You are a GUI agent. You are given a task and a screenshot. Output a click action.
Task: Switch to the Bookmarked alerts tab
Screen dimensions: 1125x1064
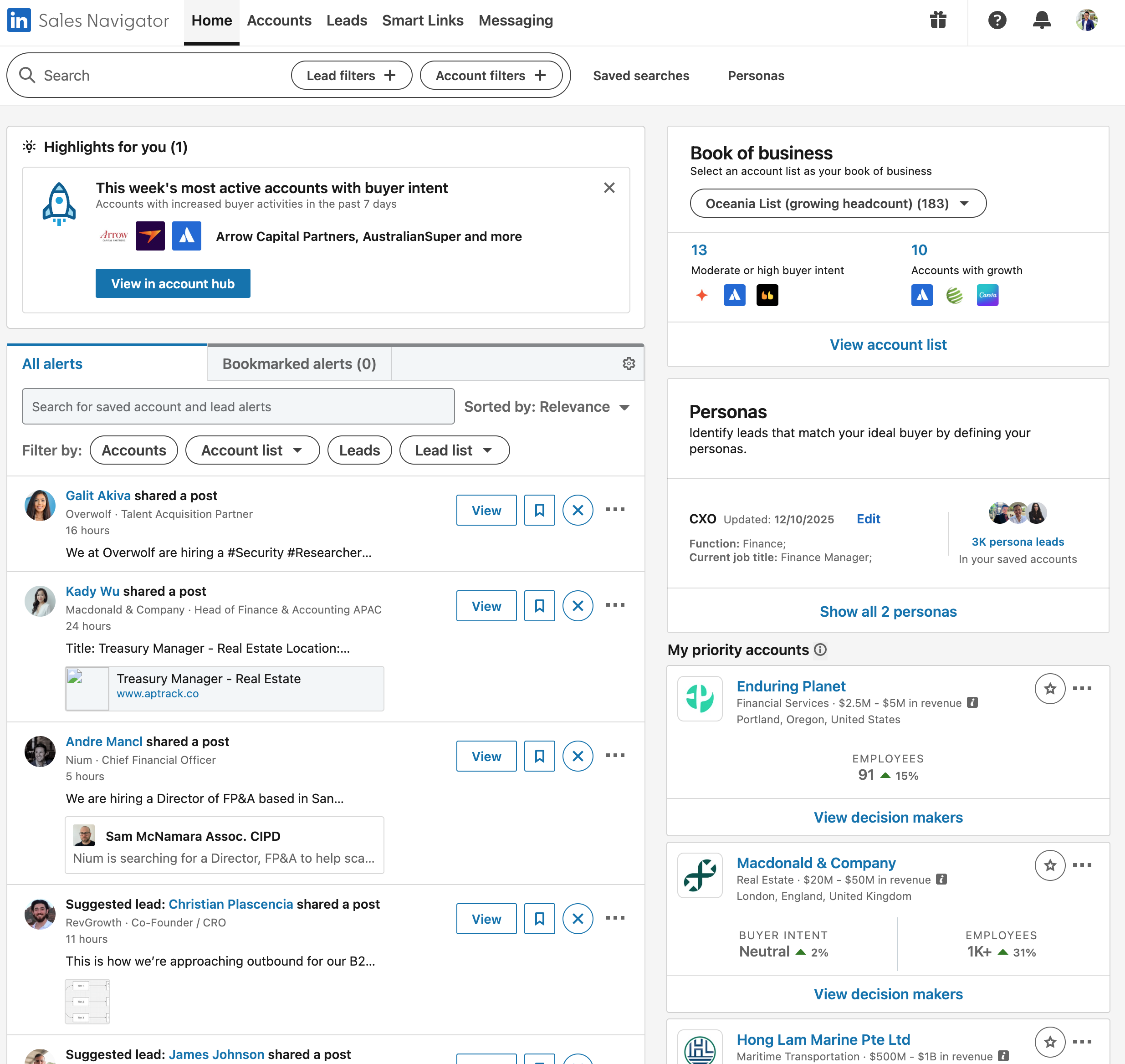[x=299, y=363]
